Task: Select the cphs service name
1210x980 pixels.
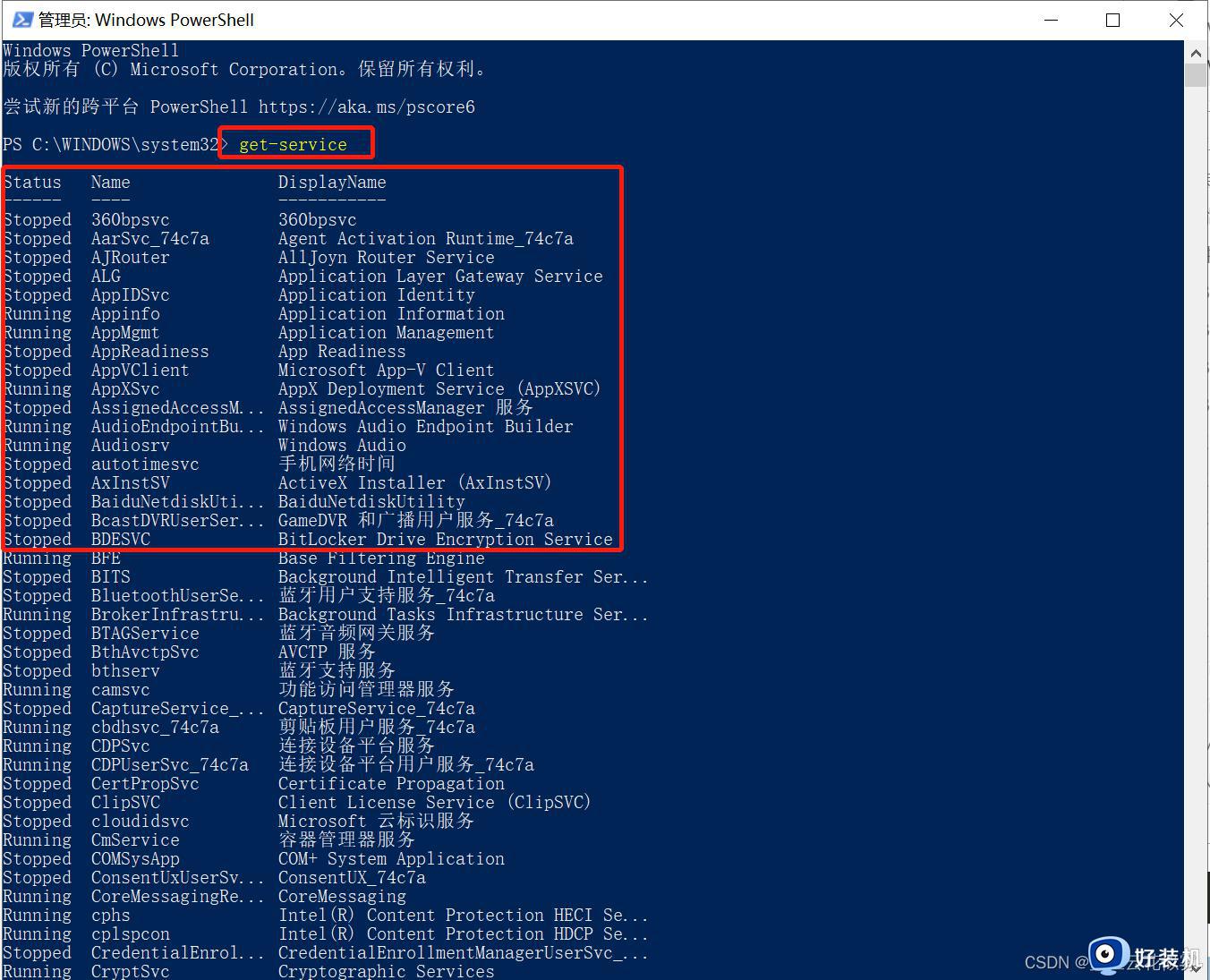Action: click(111, 916)
